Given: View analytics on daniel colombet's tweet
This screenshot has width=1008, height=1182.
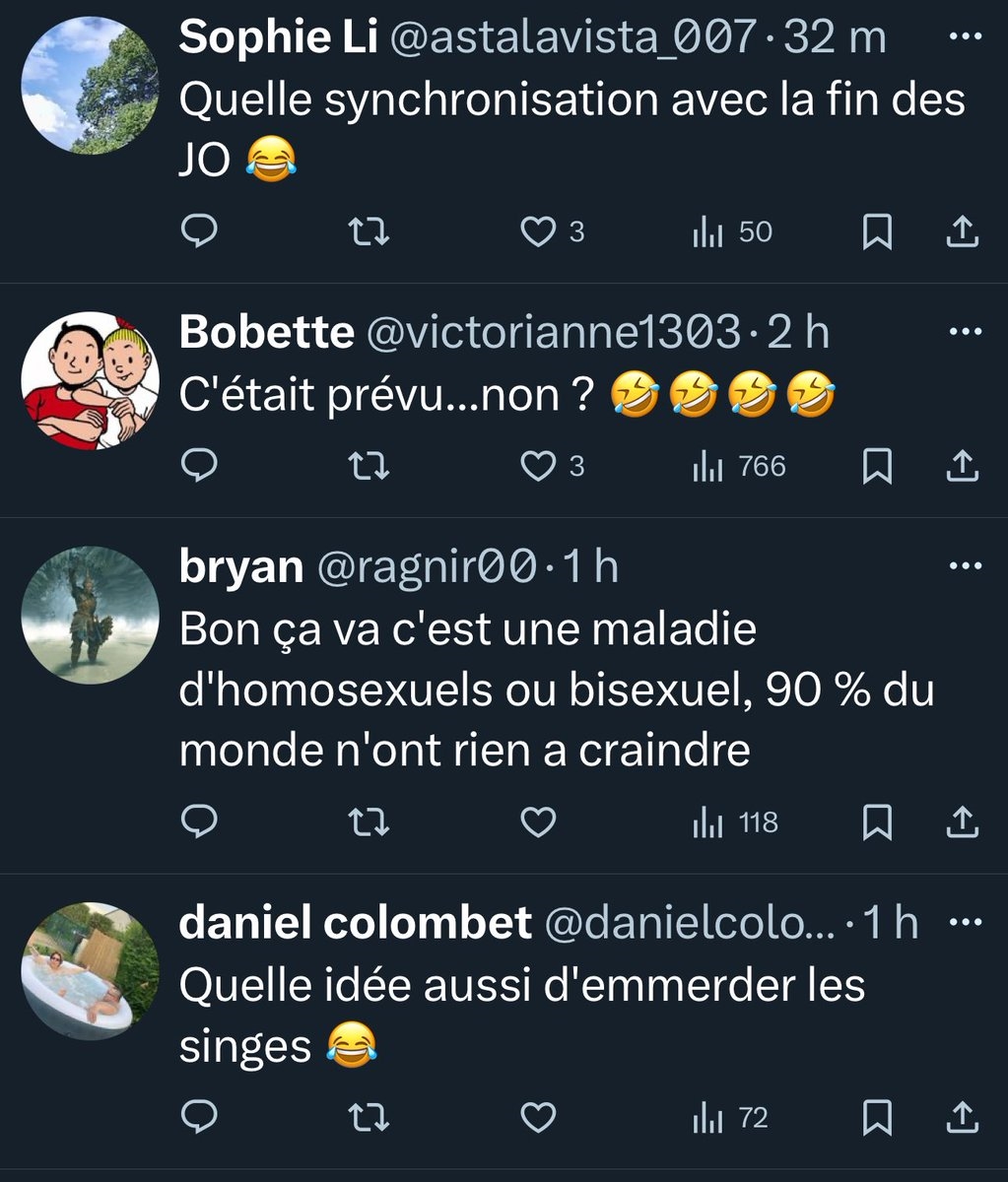Looking at the screenshot, I should pyautogui.click(x=730, y=1118).
